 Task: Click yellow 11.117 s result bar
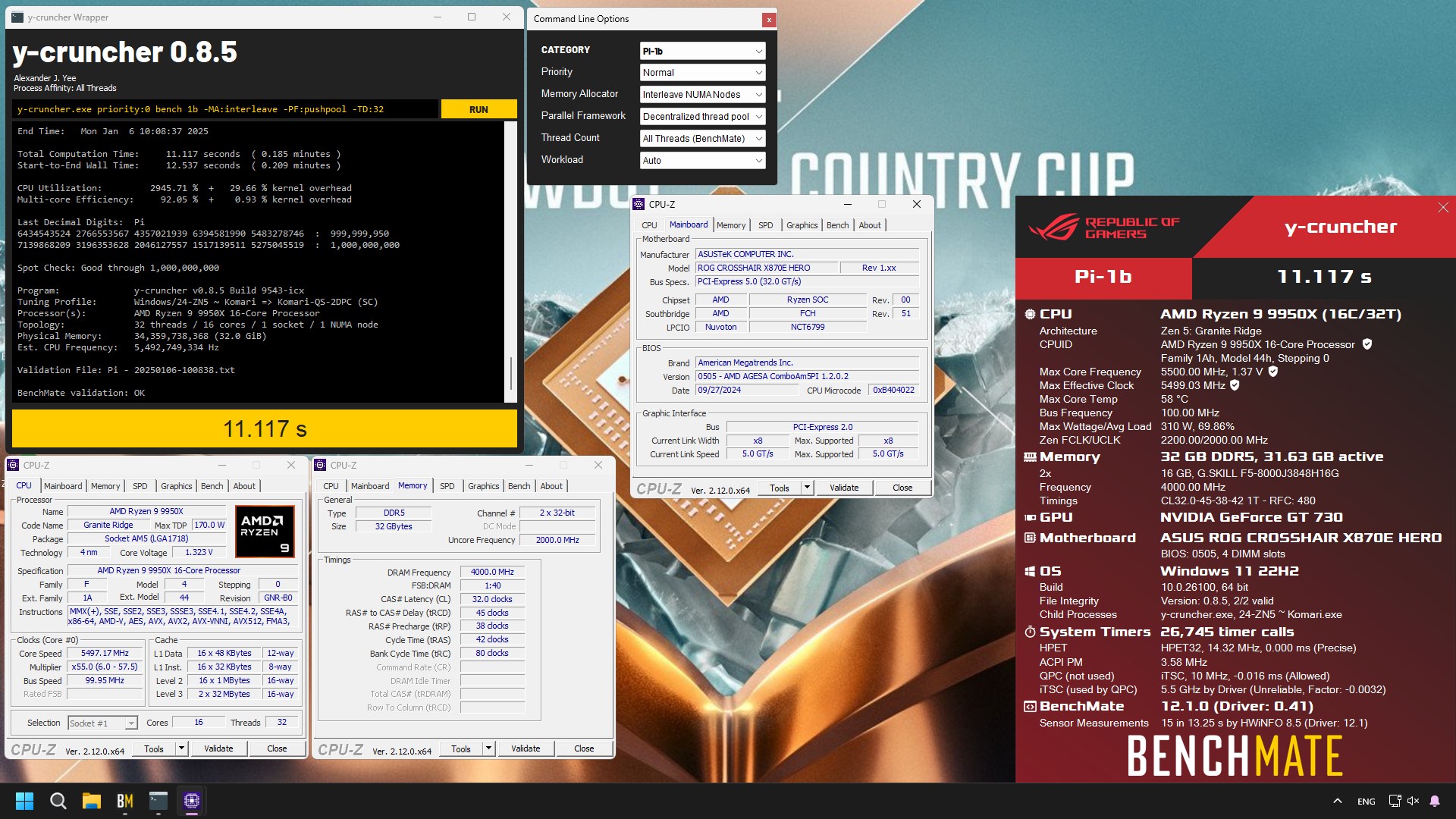click(x=265, y=429)
